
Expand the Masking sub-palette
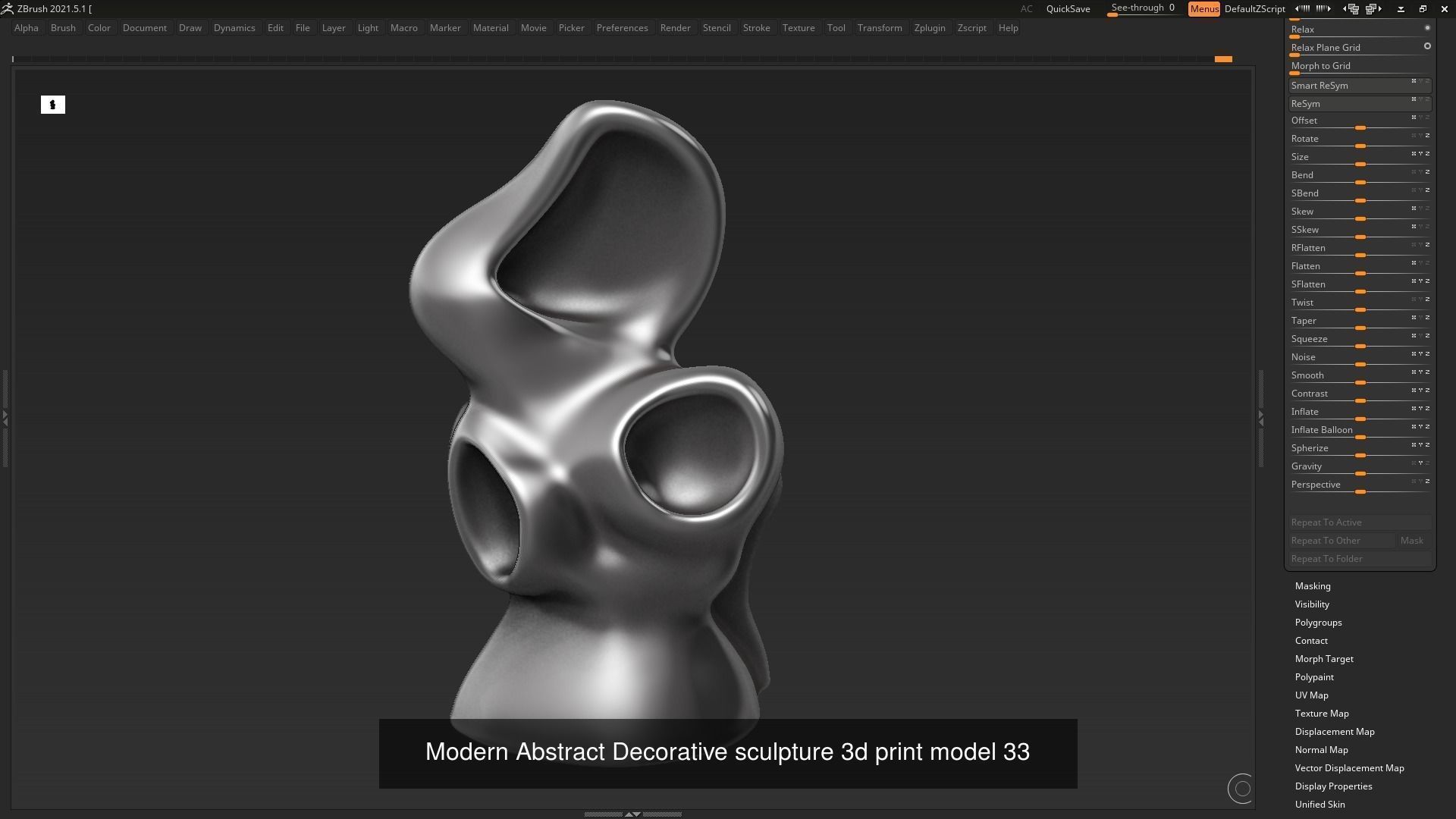pos(1313,586)
